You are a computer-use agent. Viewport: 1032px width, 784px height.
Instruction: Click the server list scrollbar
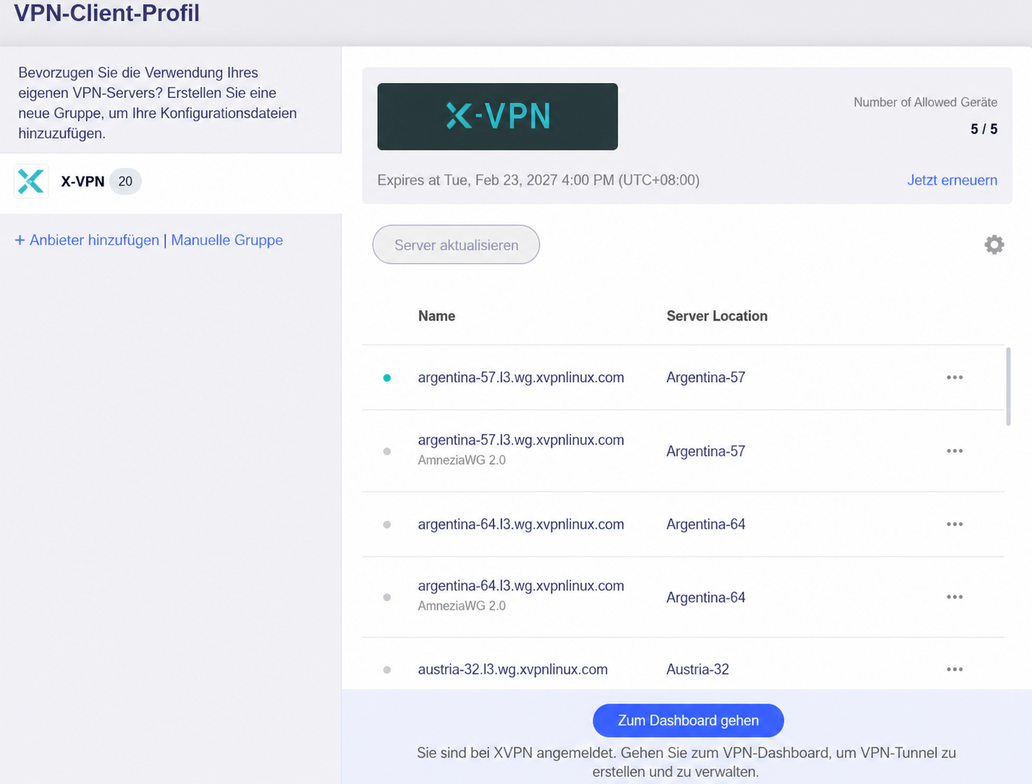pos(1008,386)
